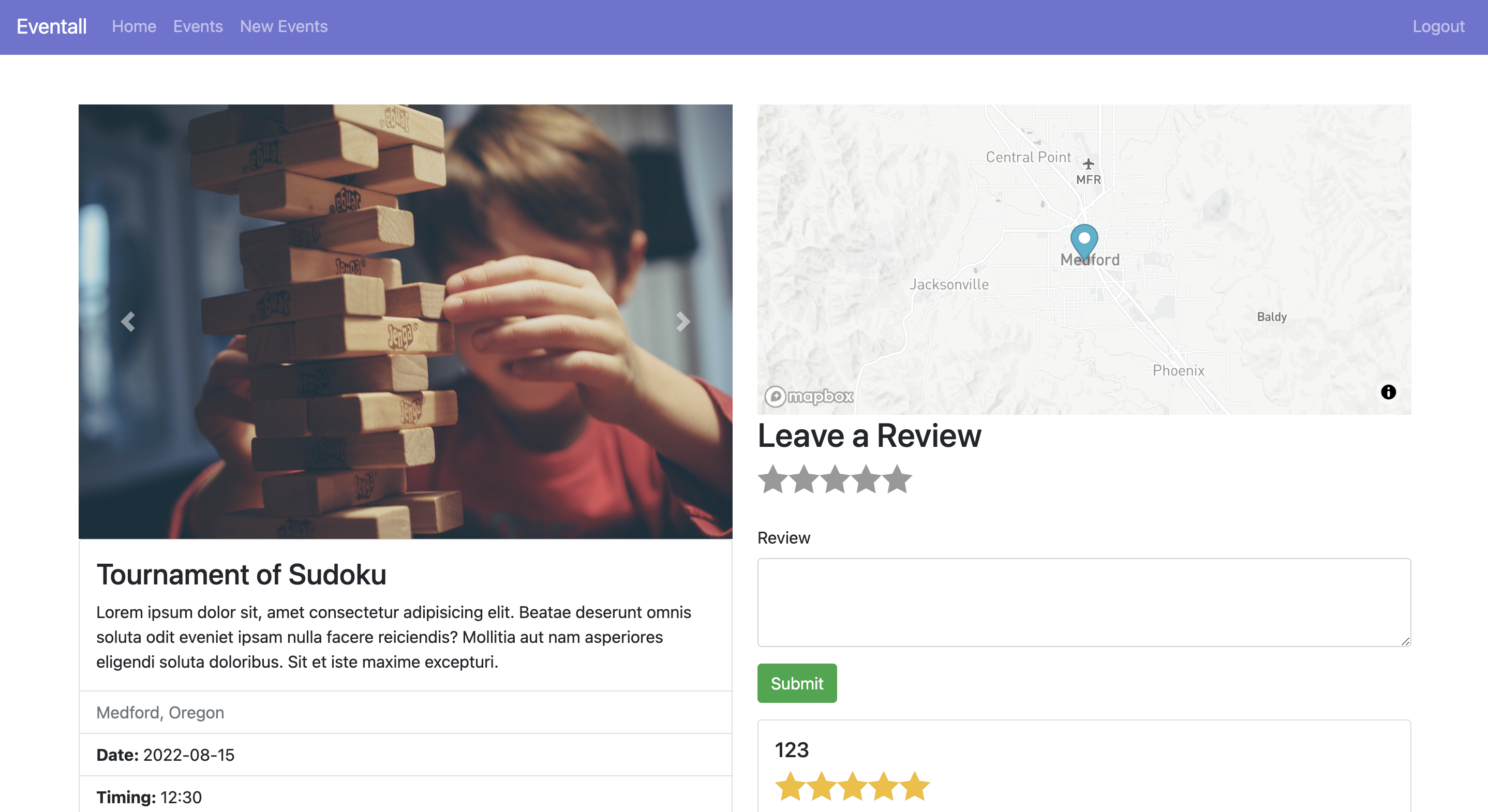Open the map attribution info icon

click(x=1388, y=392)
